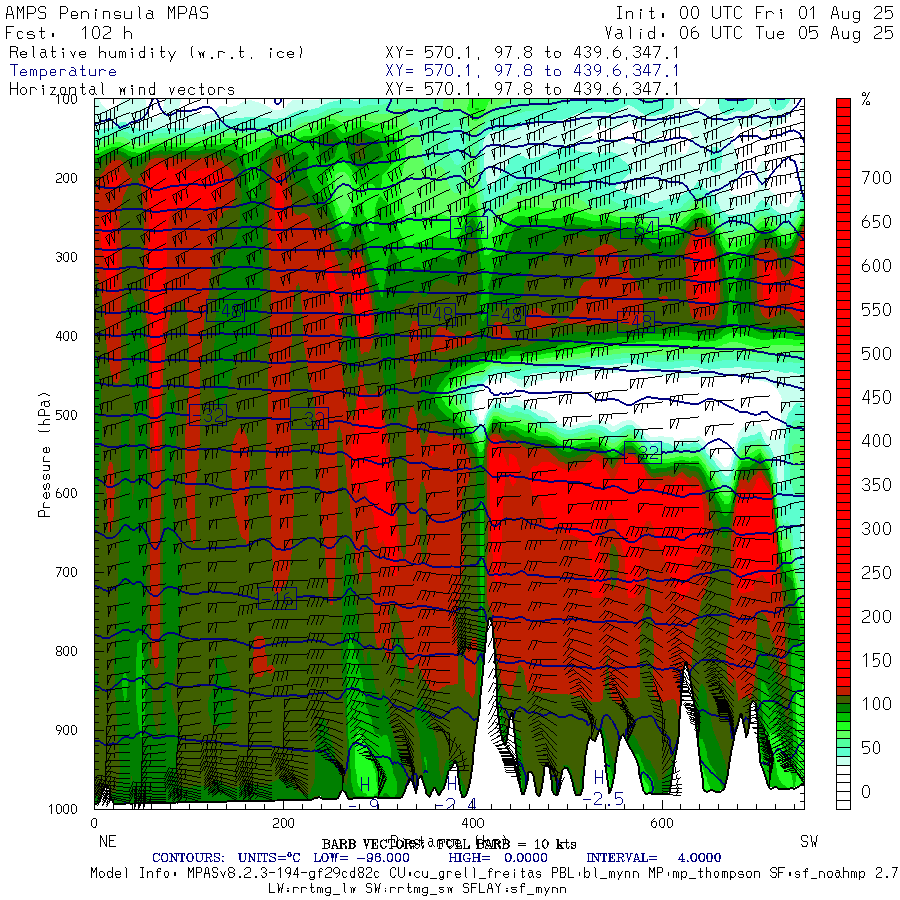Click the 'SW:rrtmg_sw' radiation text
This screenshot has height=900, width=900.
410,889
